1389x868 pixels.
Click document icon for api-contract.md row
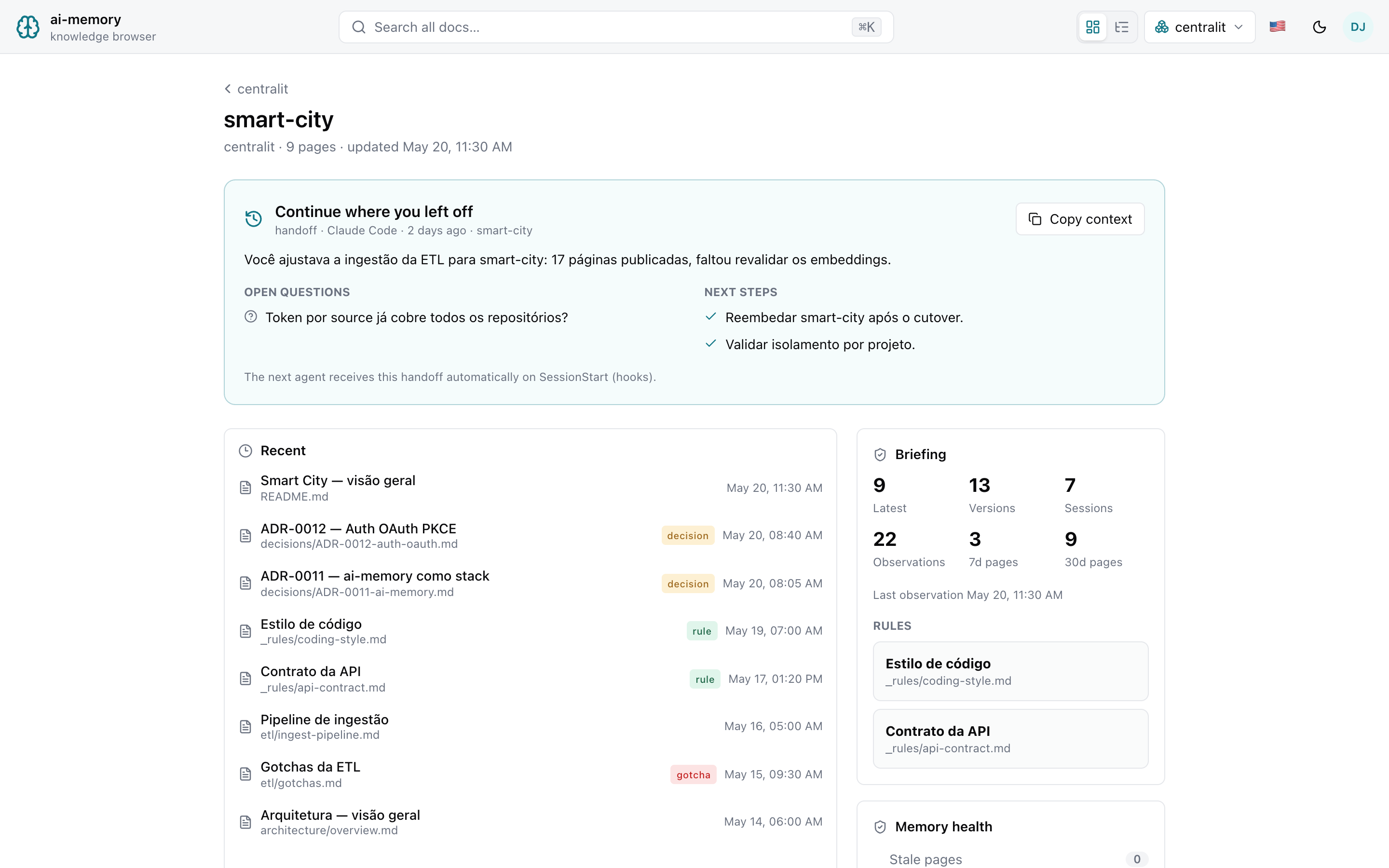coord(245,678)
